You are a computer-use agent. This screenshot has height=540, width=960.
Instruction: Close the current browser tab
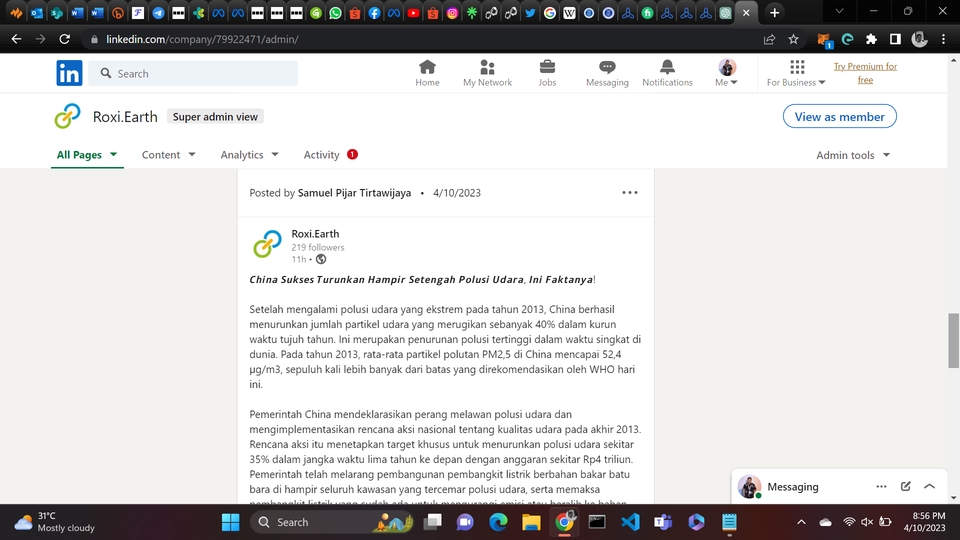746,12
